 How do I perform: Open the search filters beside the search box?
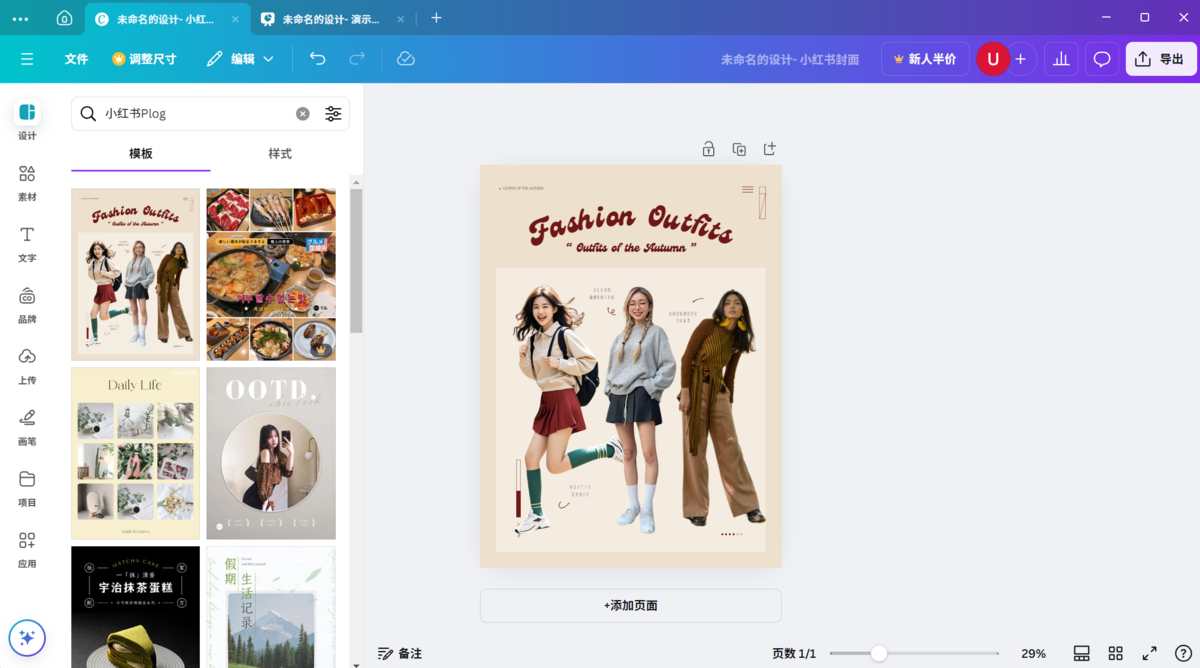click(x=333, y=113)
